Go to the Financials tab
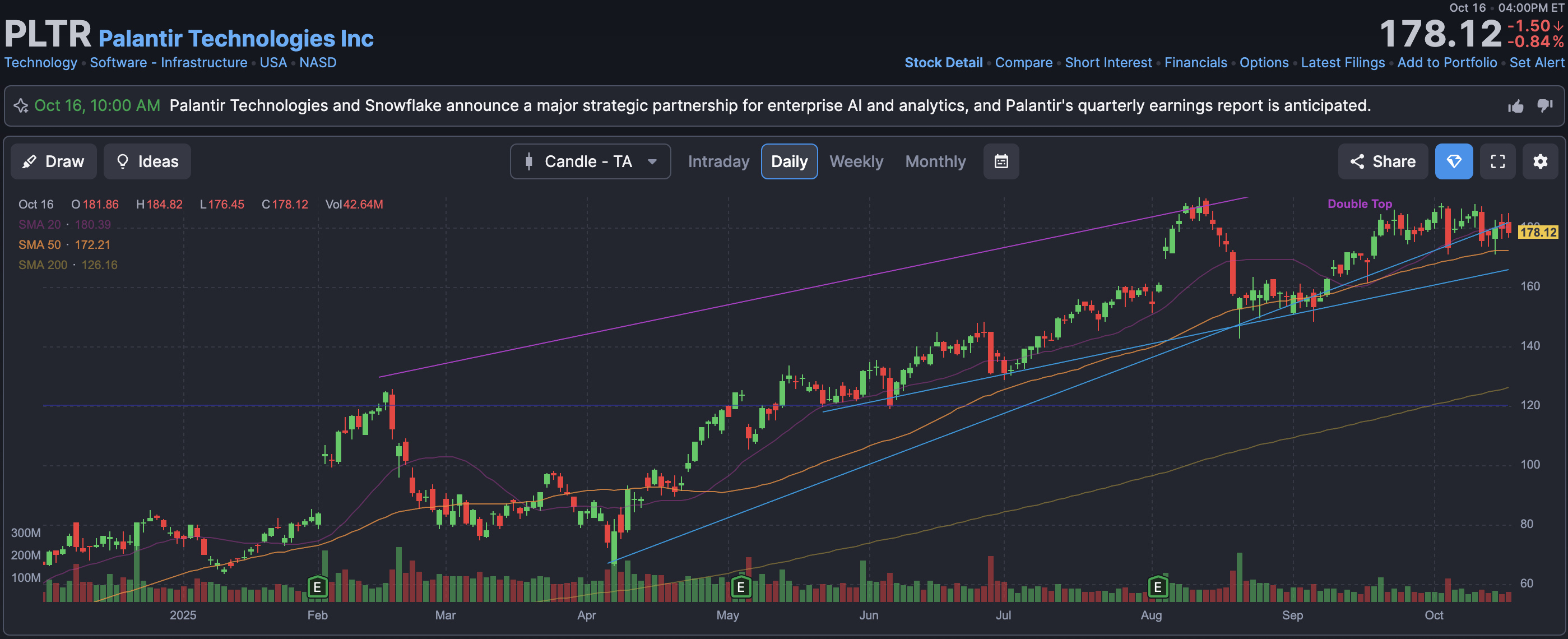 coord(1195,63)
